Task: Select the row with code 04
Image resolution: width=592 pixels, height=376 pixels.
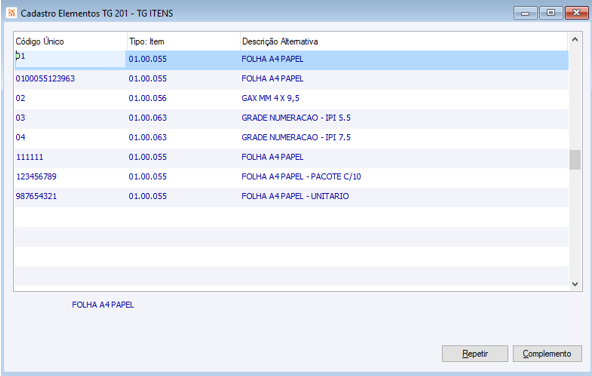Action: click(x=291, y=137)
